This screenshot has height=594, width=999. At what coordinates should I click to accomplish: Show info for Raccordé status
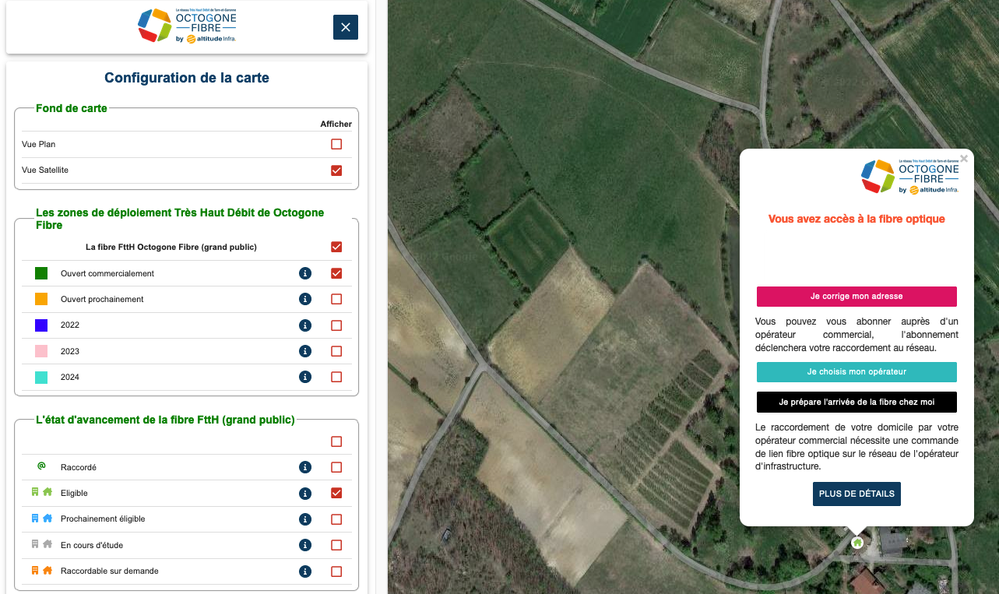(305, 467)
